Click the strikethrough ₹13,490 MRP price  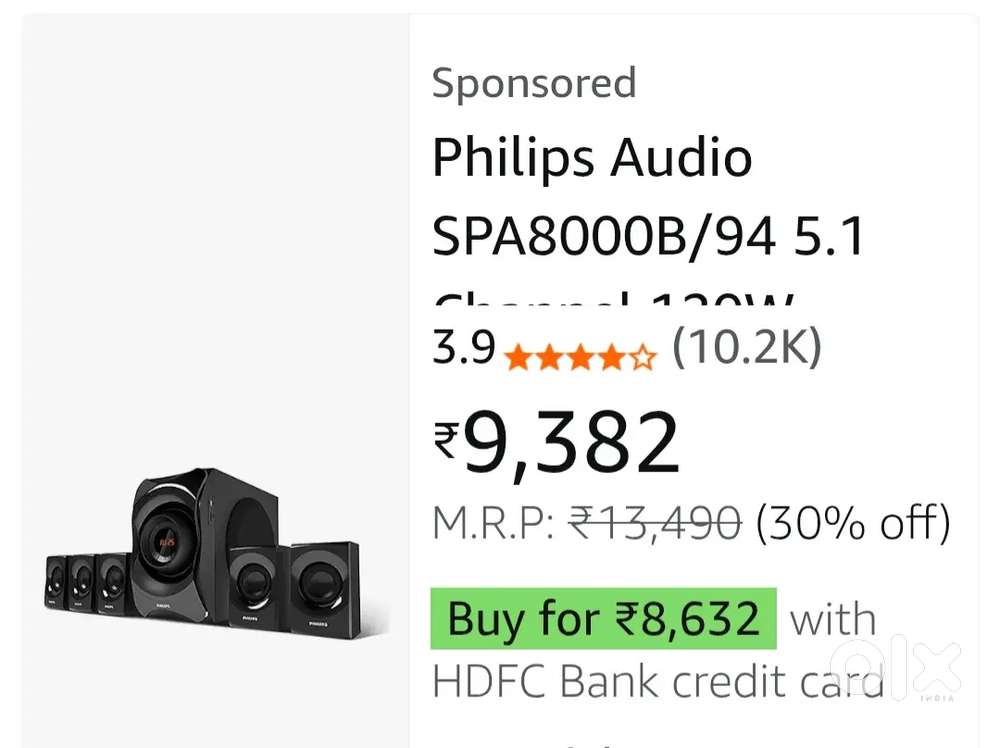click(x=655, y=519)
